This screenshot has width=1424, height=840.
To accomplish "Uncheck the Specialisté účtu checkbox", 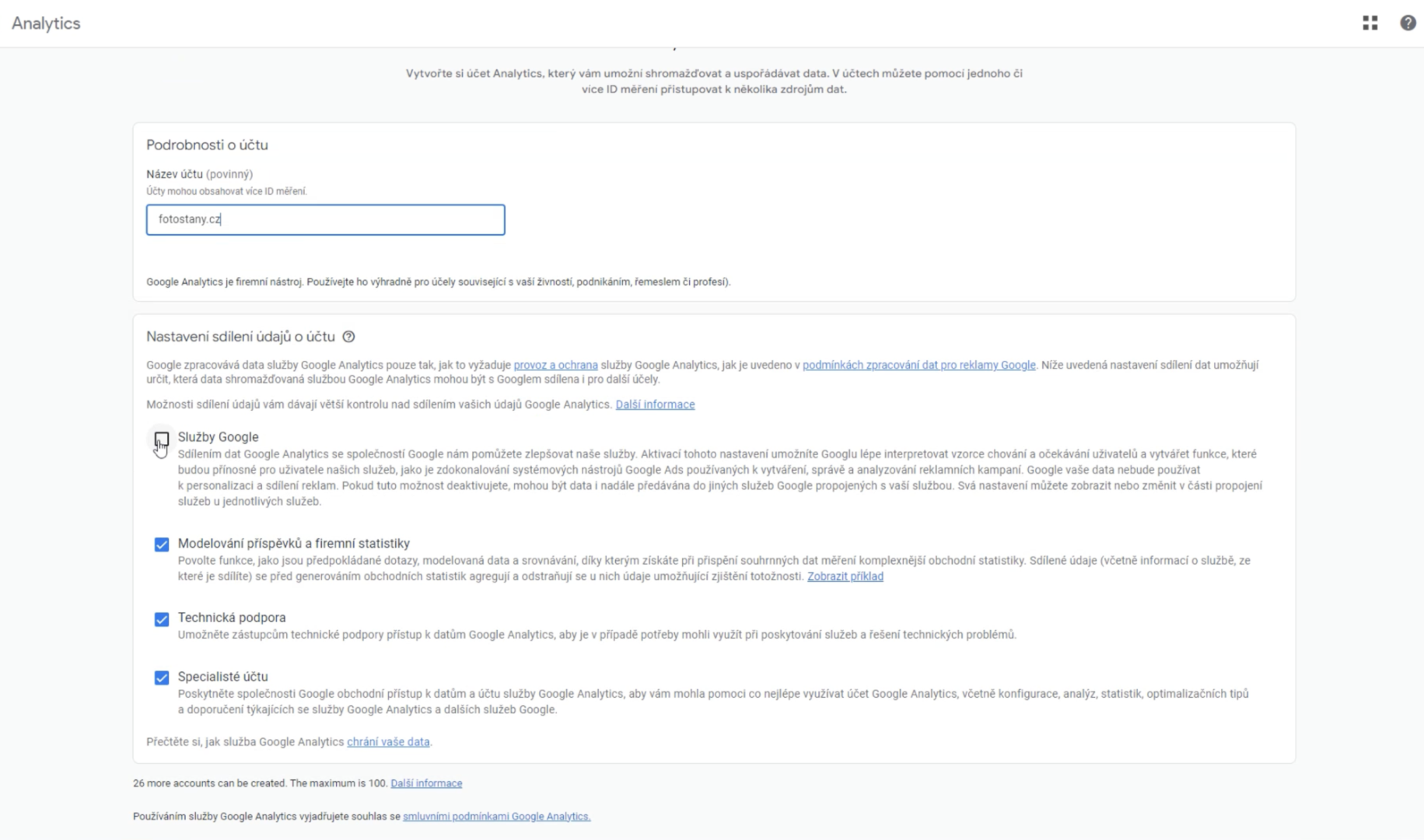I will tap(162, 677).
